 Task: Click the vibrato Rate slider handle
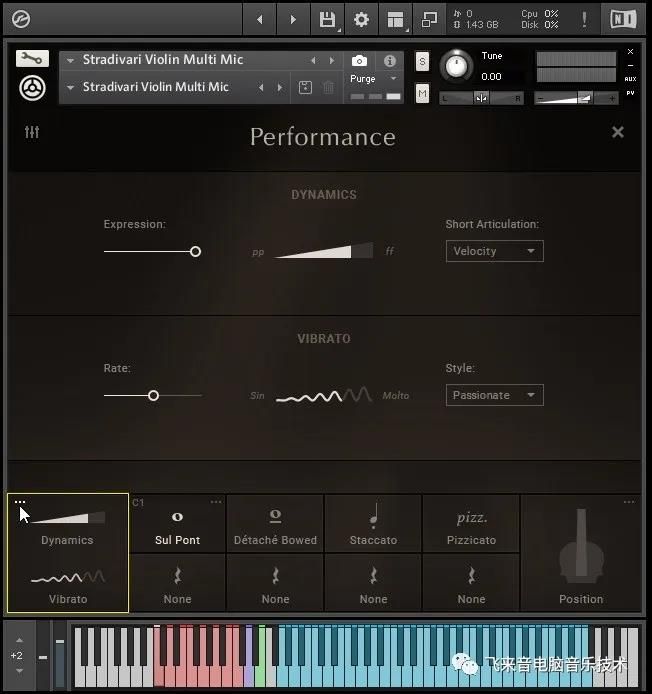pyautogui.click(x=153, y=395)
